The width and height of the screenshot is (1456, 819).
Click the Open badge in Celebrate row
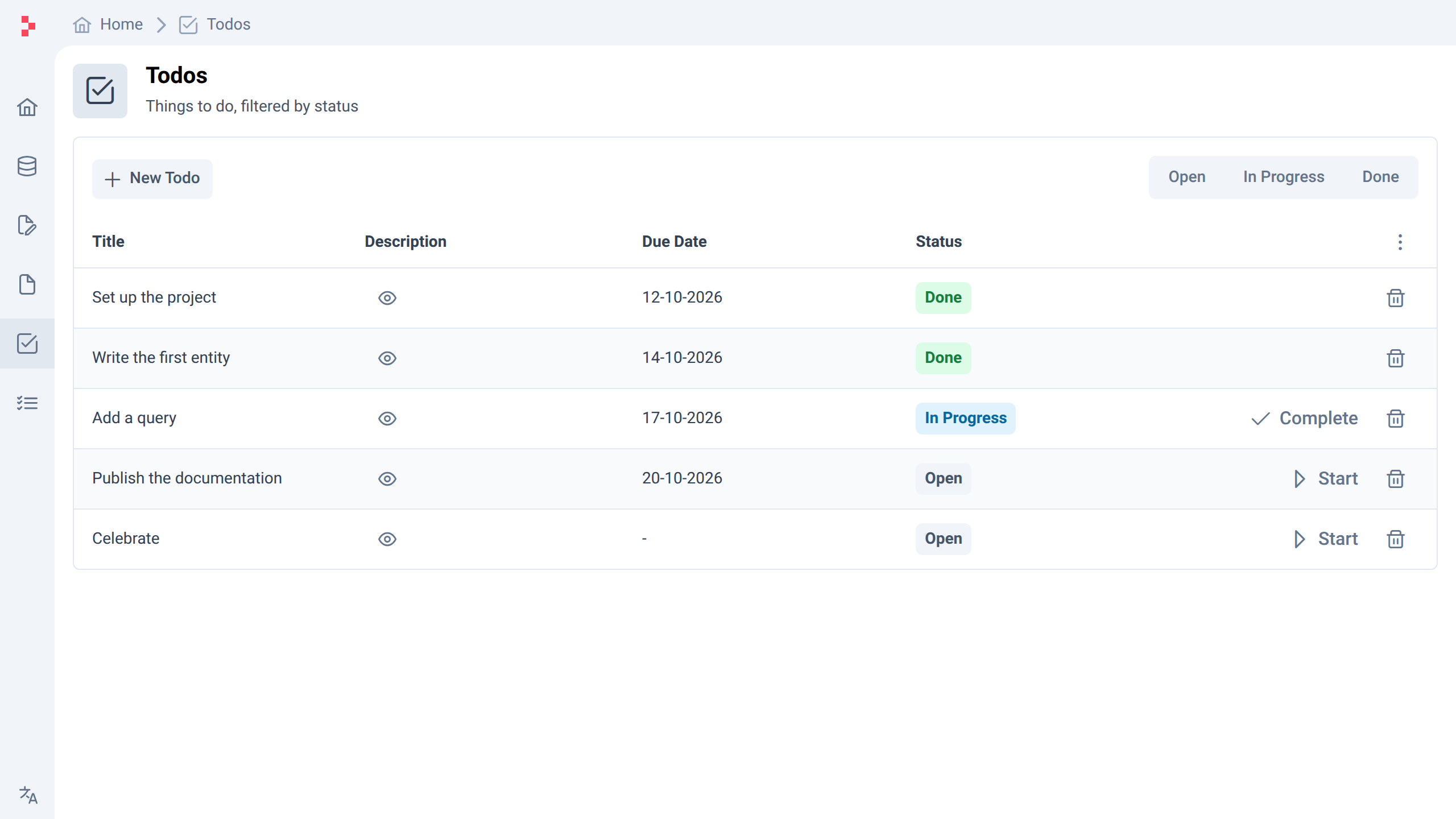[943, 539]
